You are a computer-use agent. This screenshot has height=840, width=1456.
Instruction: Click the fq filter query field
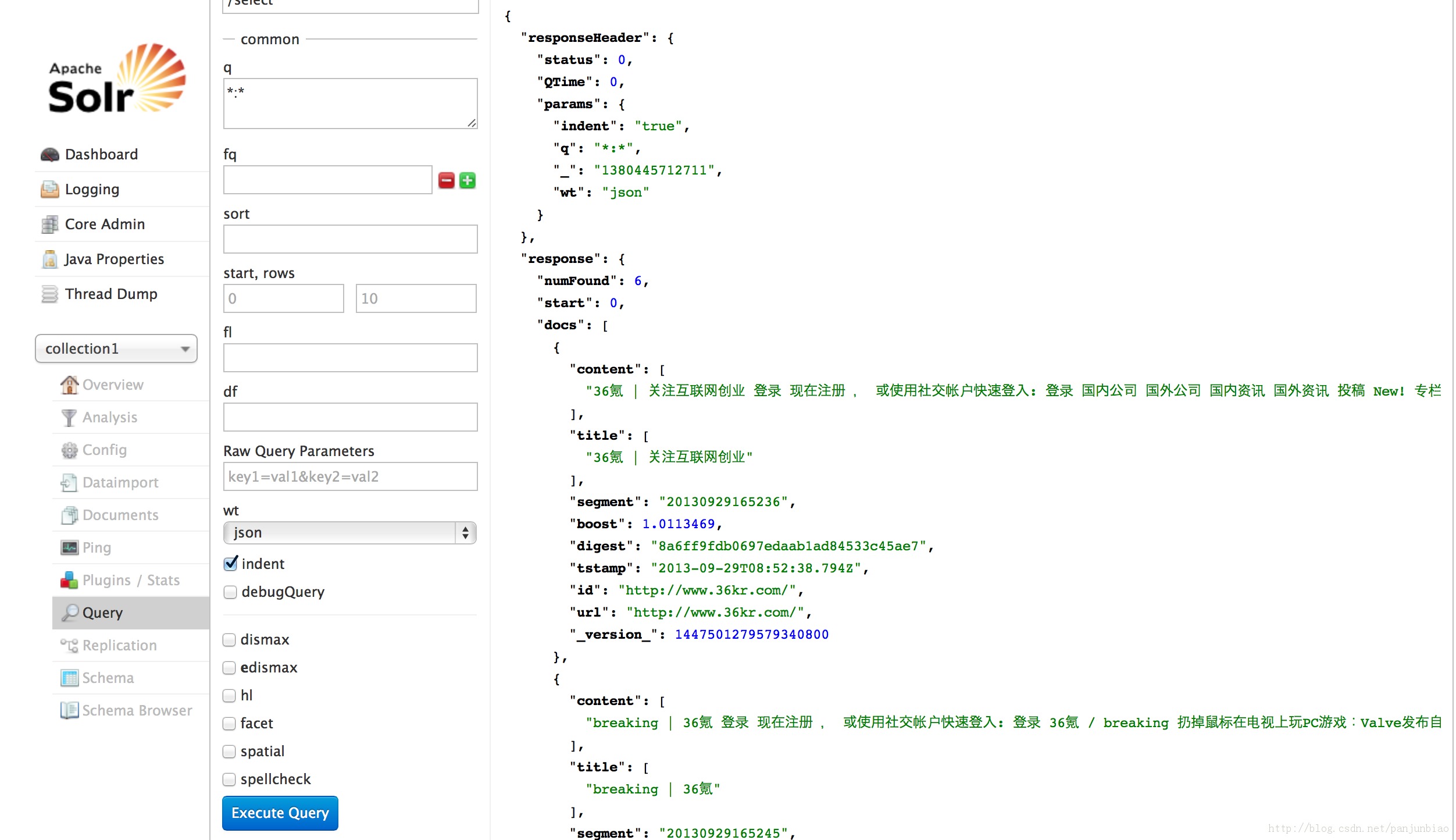click(x=328, y=180)
